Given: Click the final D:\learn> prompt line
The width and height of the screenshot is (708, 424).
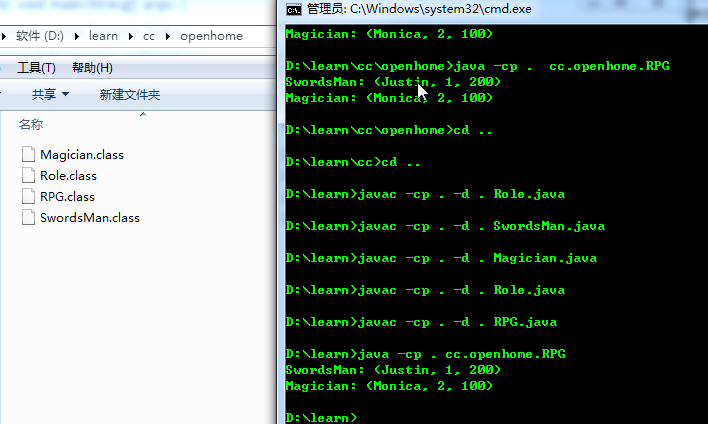Looking at the screenshot, I should tap(321, 418).
